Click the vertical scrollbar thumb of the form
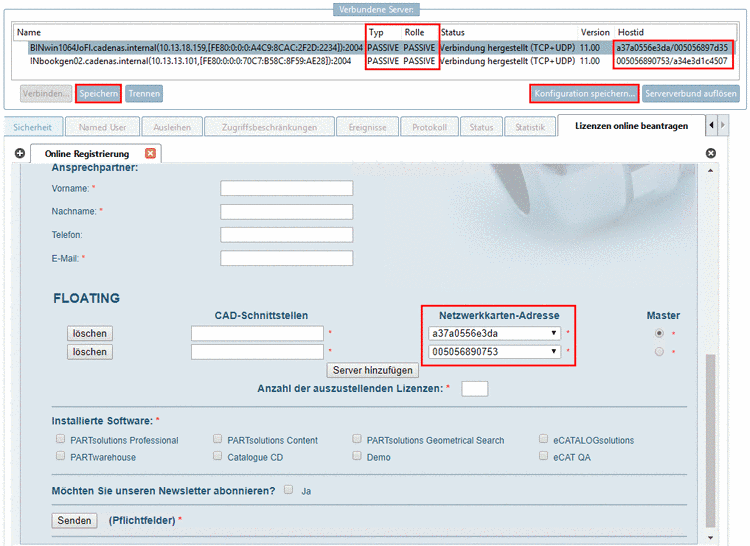This screenshot has height=546, width=750. (711, 440)
